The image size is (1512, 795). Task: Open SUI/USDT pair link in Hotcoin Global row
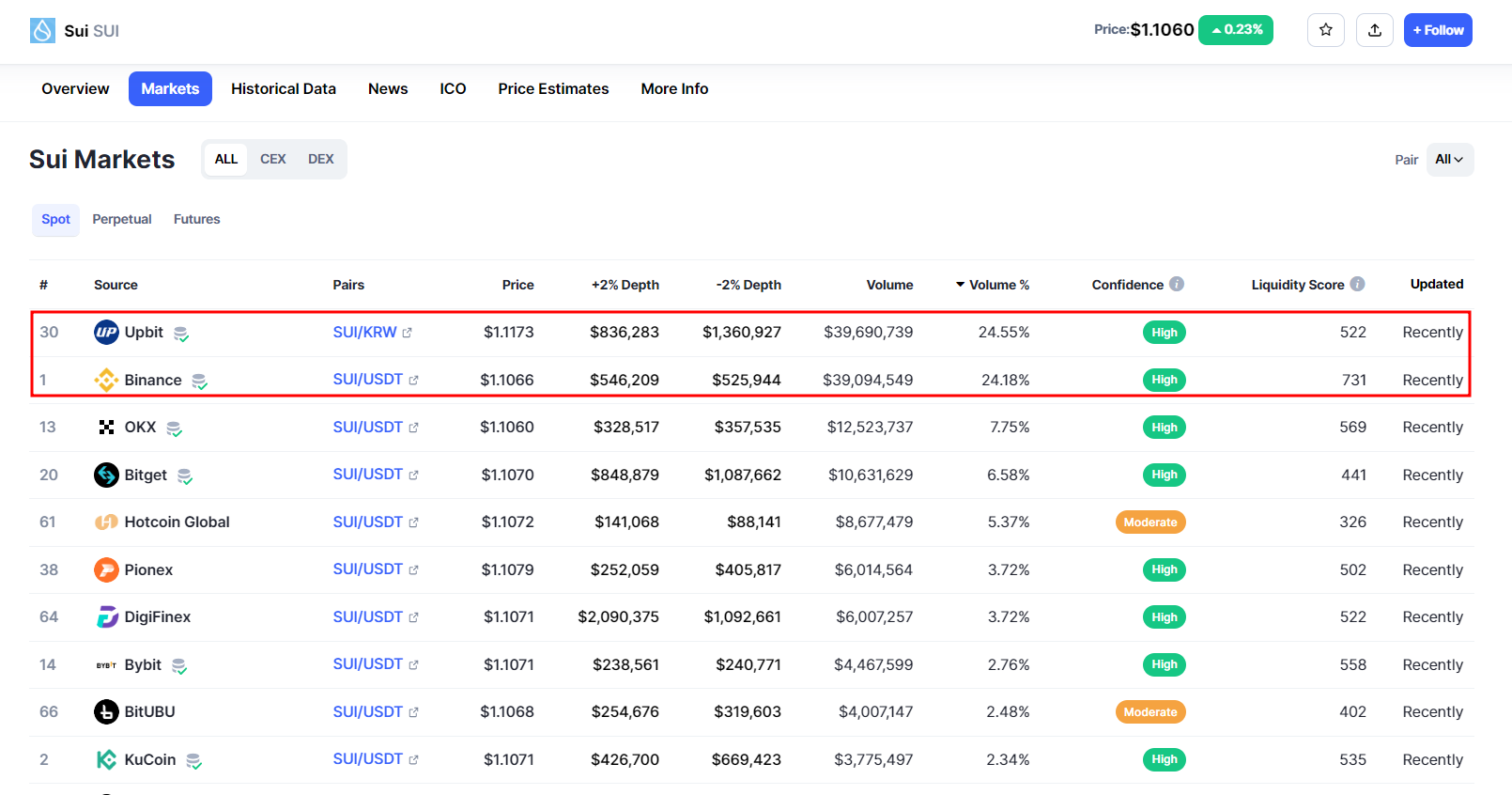pyautogui.click(x=367, y=522)
